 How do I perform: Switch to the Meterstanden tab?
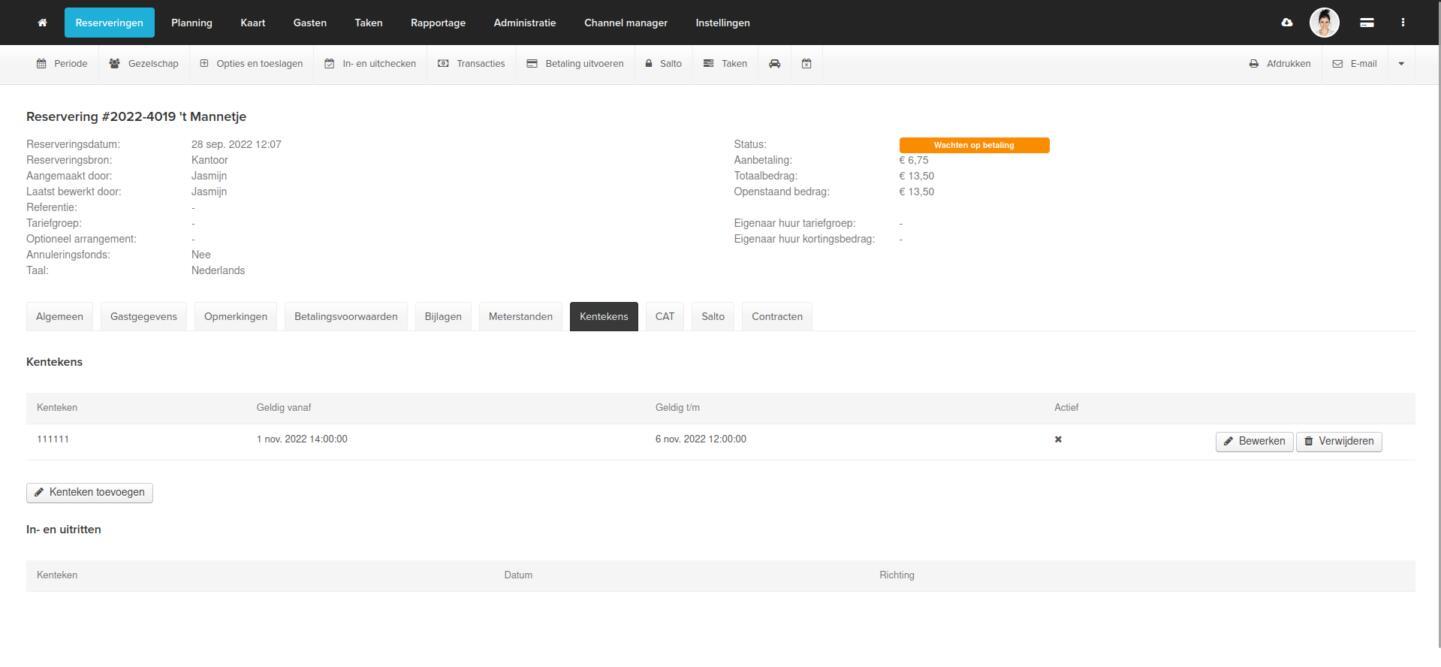click(x=520, y=317)
